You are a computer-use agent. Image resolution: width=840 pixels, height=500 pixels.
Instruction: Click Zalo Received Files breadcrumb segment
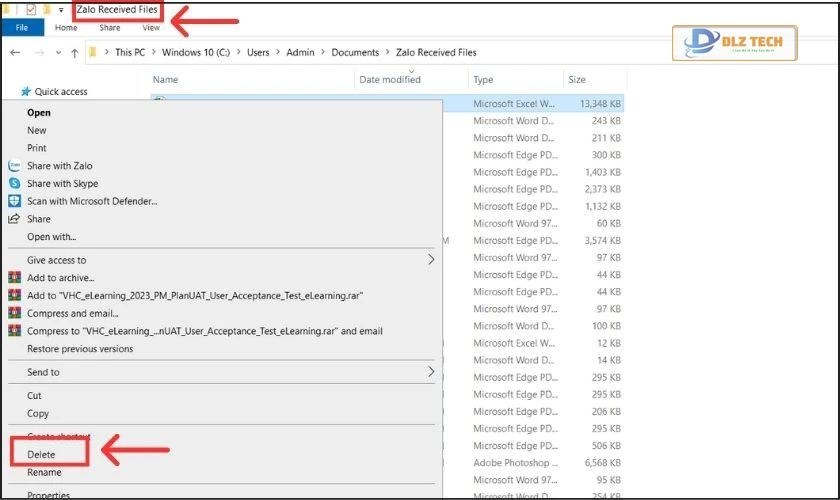pos(436,53)
